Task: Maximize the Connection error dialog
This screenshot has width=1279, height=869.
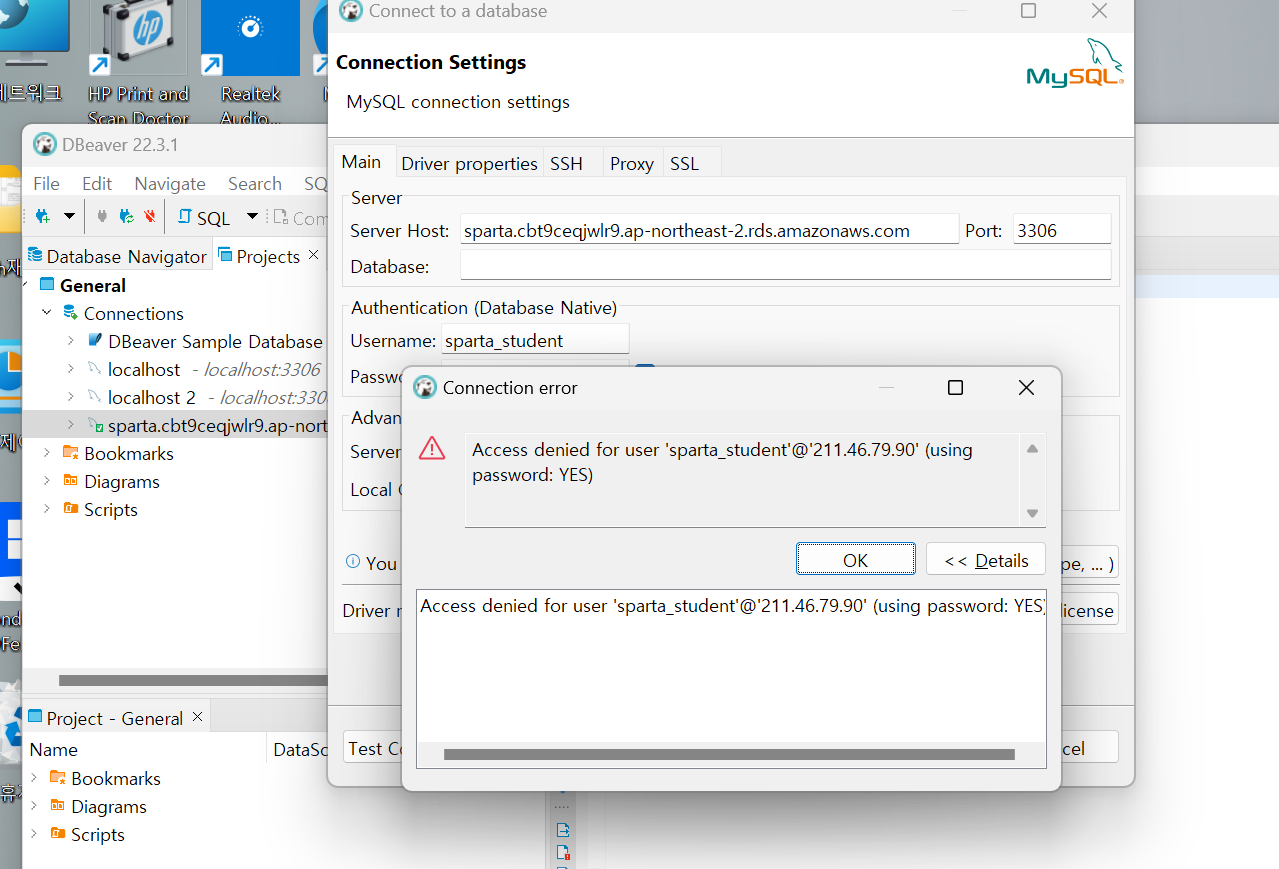Action: tap(955, 387)
